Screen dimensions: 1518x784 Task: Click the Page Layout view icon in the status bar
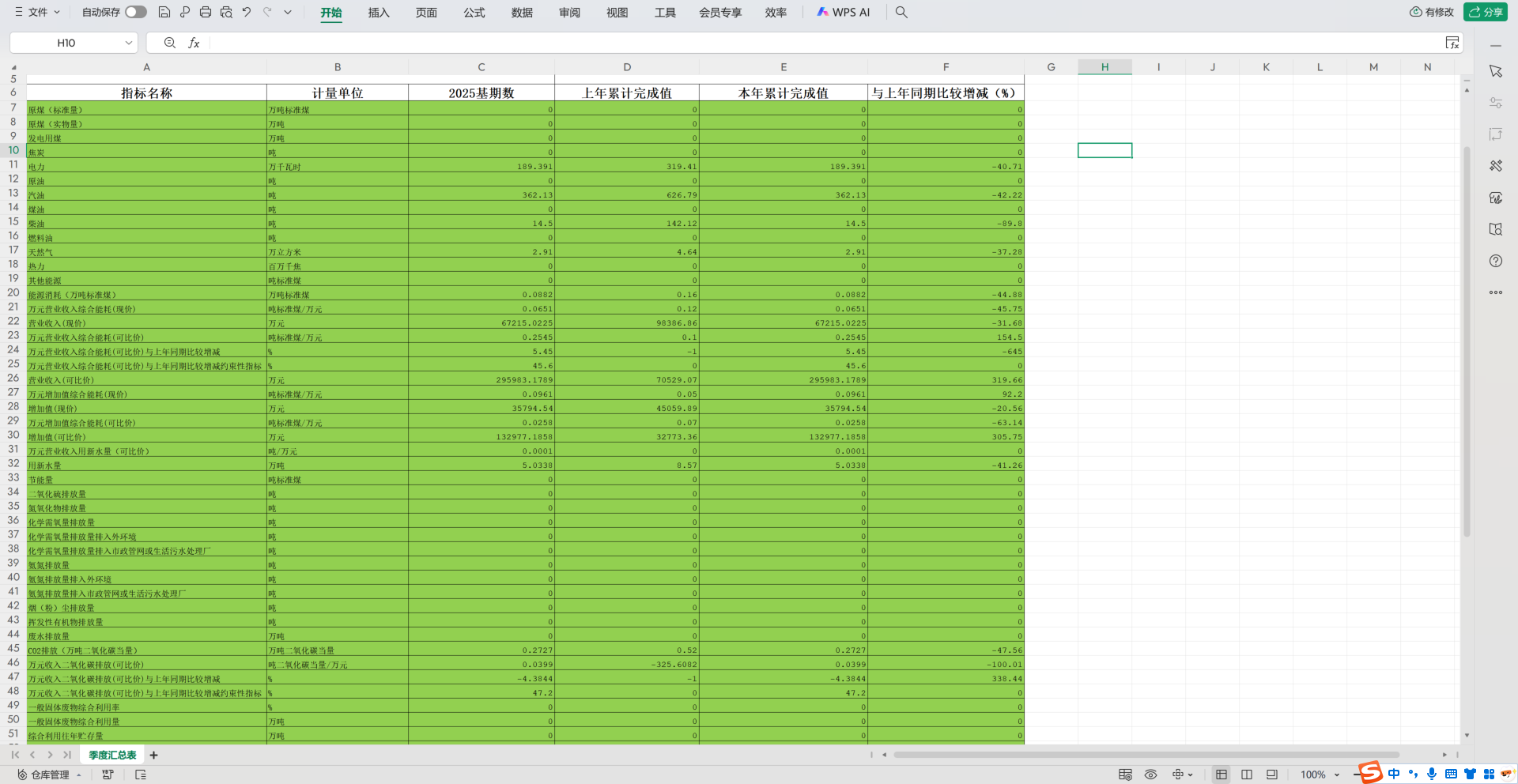click(1272, 775)
